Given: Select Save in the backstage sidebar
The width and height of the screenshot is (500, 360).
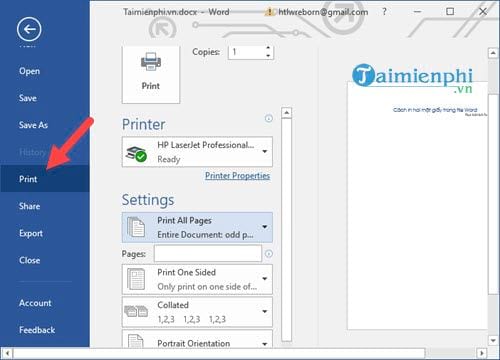Looking at the screenshot, I should click(x=28, y=98).
